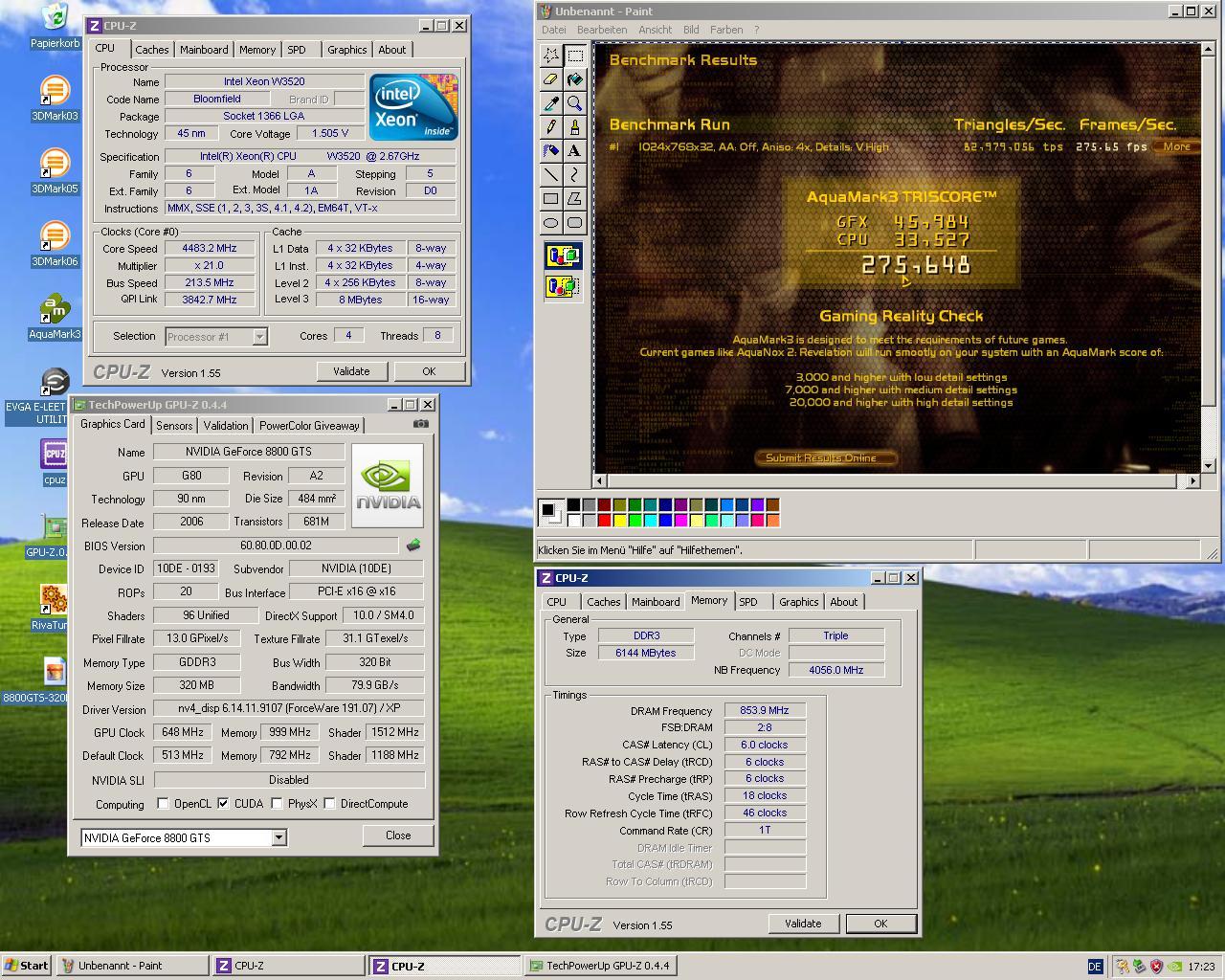Image resolution: width=1225 pixels, height=980 pixels.
Task: Select the 3DMark06 desktop shortcut
Action: pos(55,245)
